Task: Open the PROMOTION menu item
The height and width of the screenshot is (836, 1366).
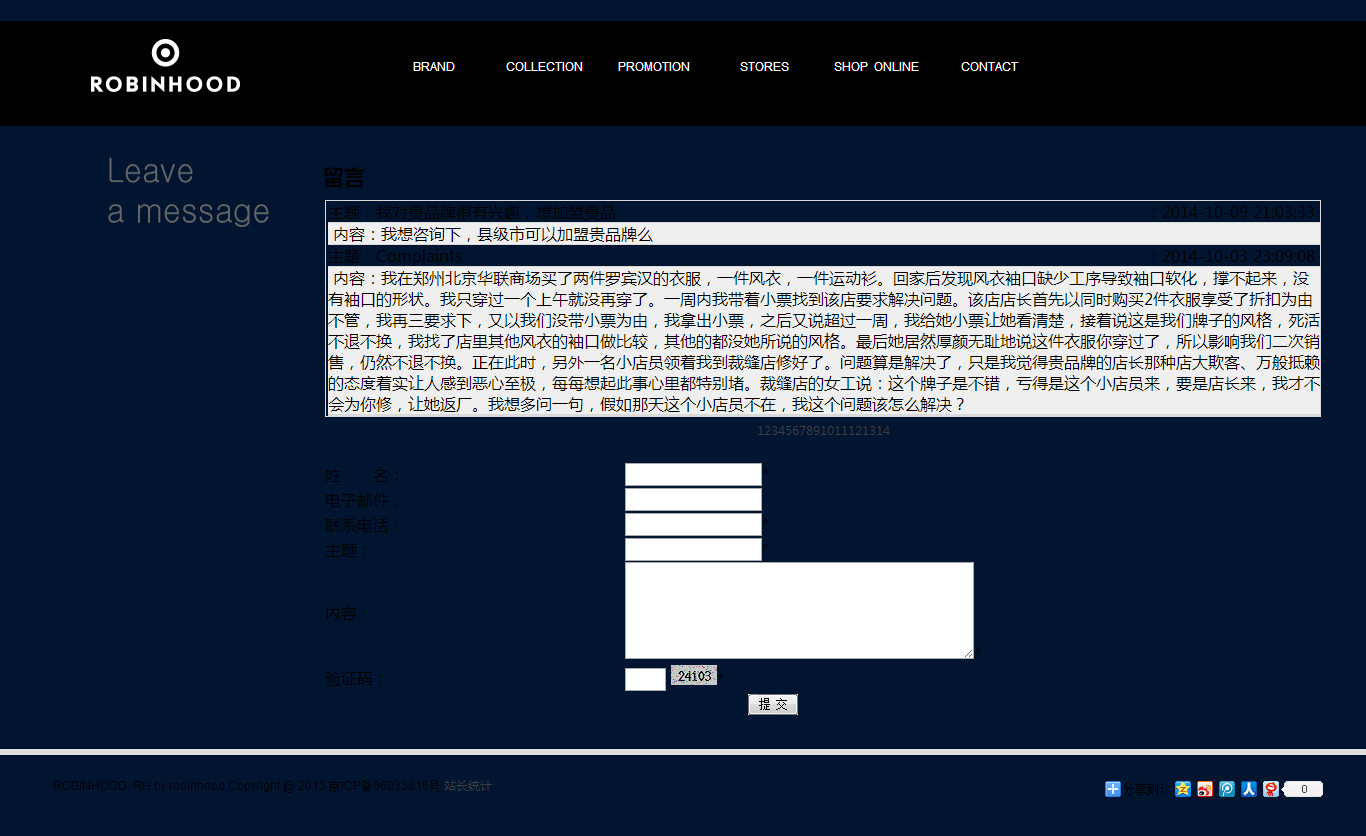Action: coord(653,67)
